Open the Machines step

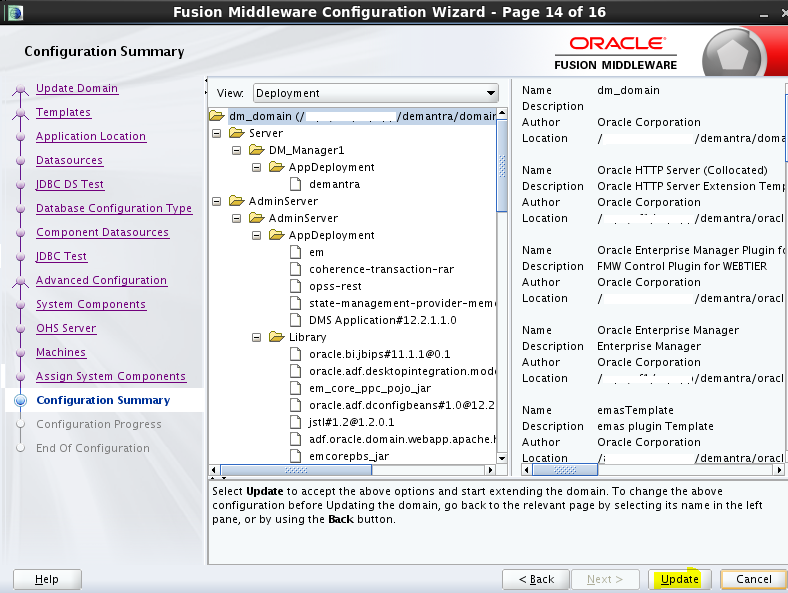61,352
